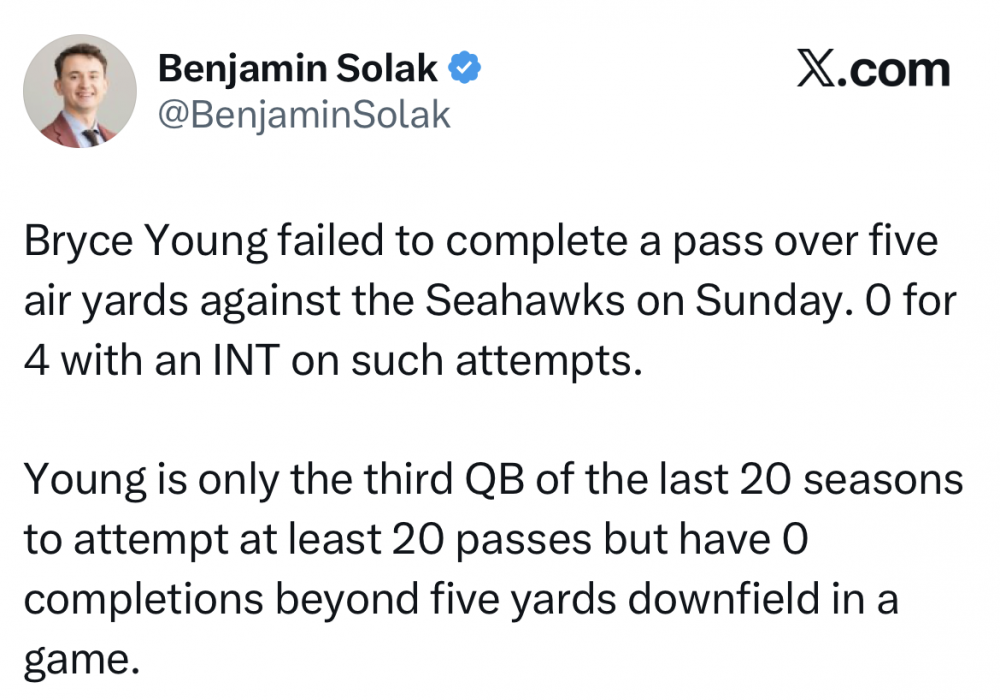Screen dimensions: 1000x700
Task: Click Benjamin Solak's profile photo
Action: click(x=79, y=91)
